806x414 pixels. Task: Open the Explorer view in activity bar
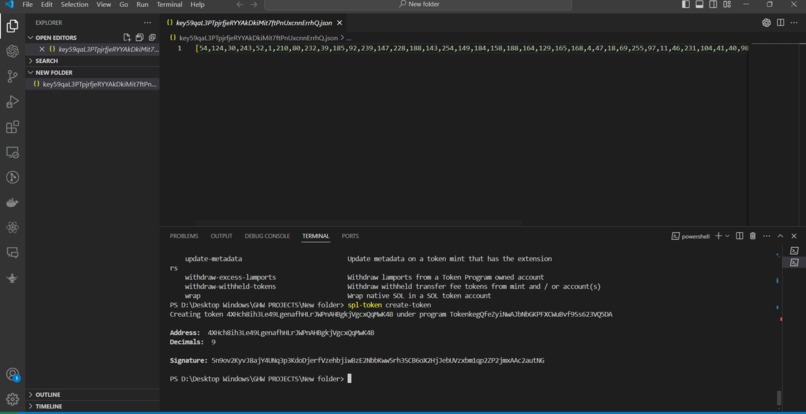pos(12,26)
